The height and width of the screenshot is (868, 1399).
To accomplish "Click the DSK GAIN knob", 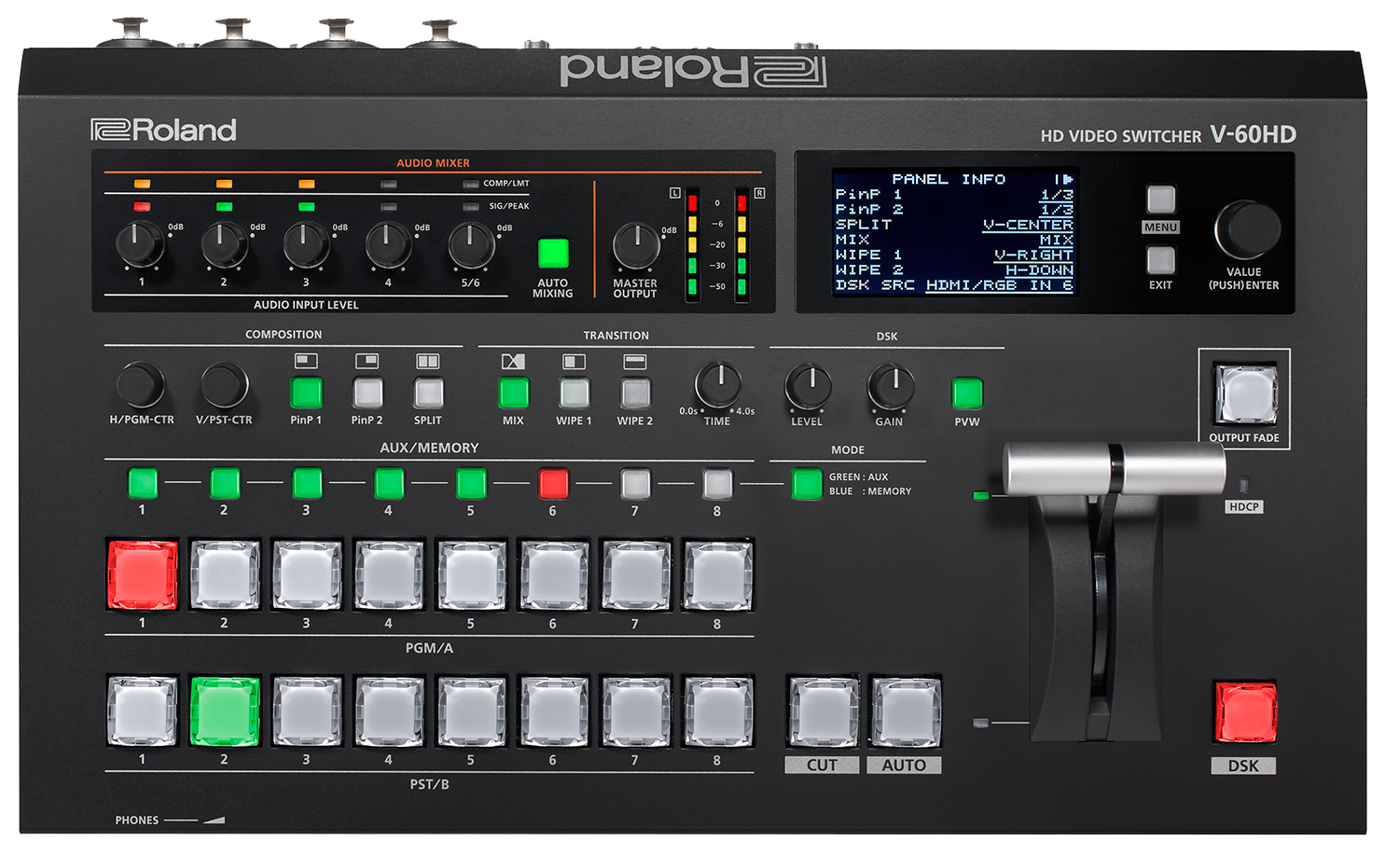I will pos(891,387).
